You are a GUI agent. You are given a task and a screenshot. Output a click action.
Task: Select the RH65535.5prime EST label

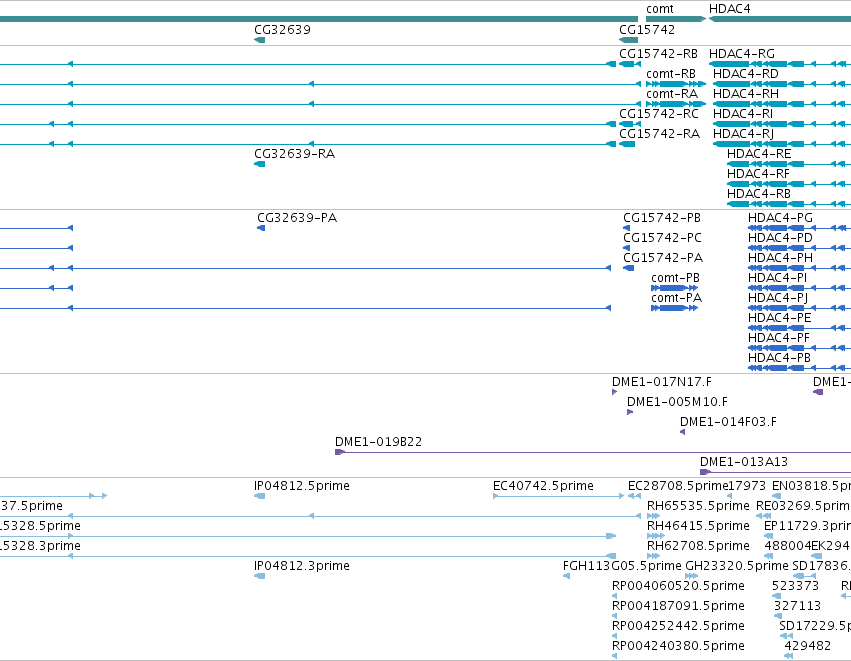(x=698, y=507)
